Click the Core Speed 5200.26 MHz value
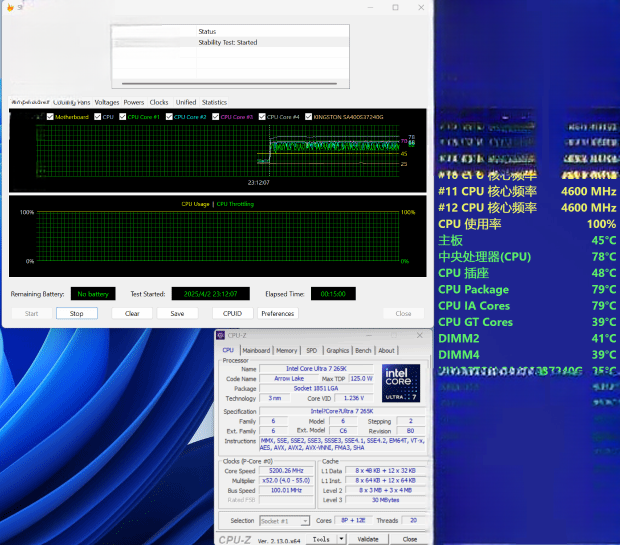 [x=286, y=471]
